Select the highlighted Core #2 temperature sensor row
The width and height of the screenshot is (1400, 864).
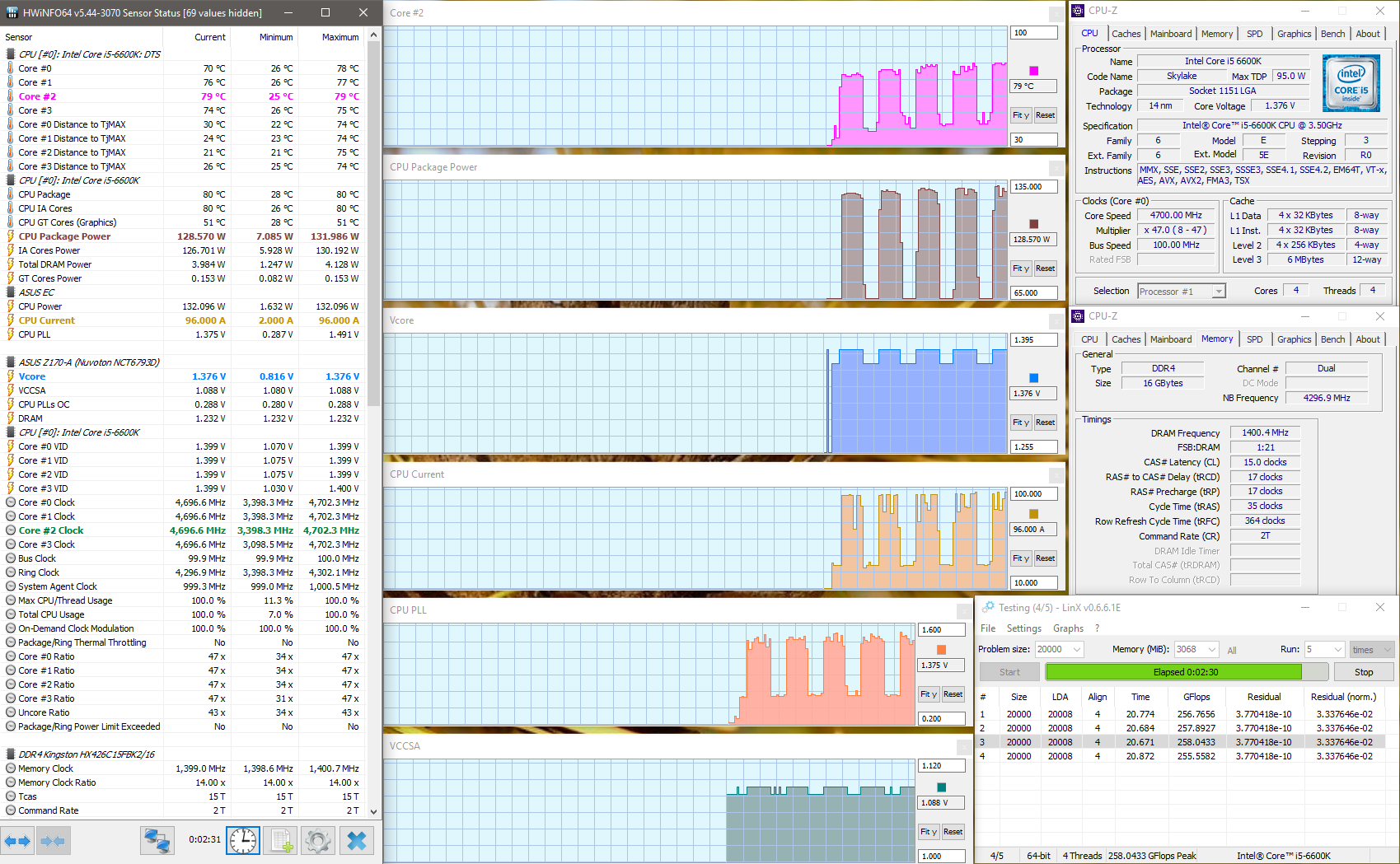tap(182, 96)
